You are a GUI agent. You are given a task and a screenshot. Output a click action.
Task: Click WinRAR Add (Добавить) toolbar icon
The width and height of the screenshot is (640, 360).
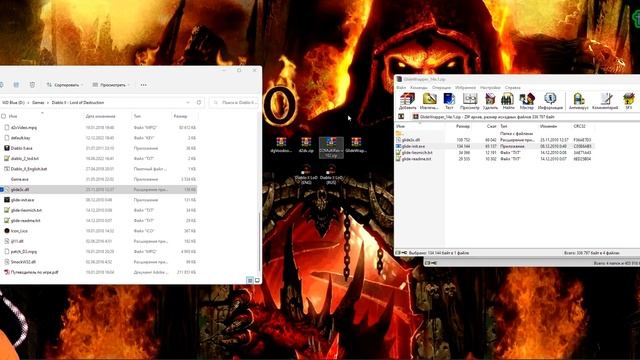pyautogui.click(x=407, y=101)
